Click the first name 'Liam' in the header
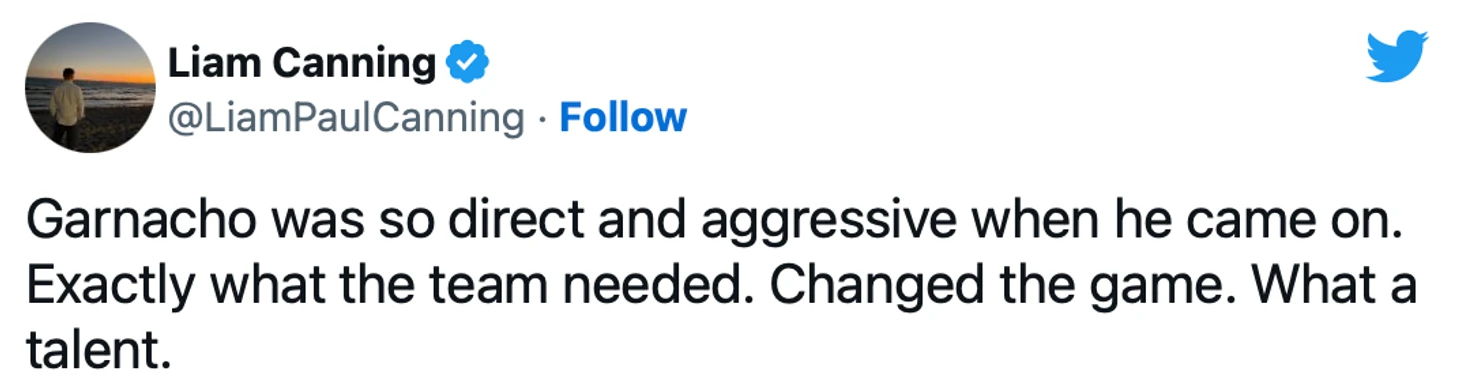 click(x=214, y=64)
